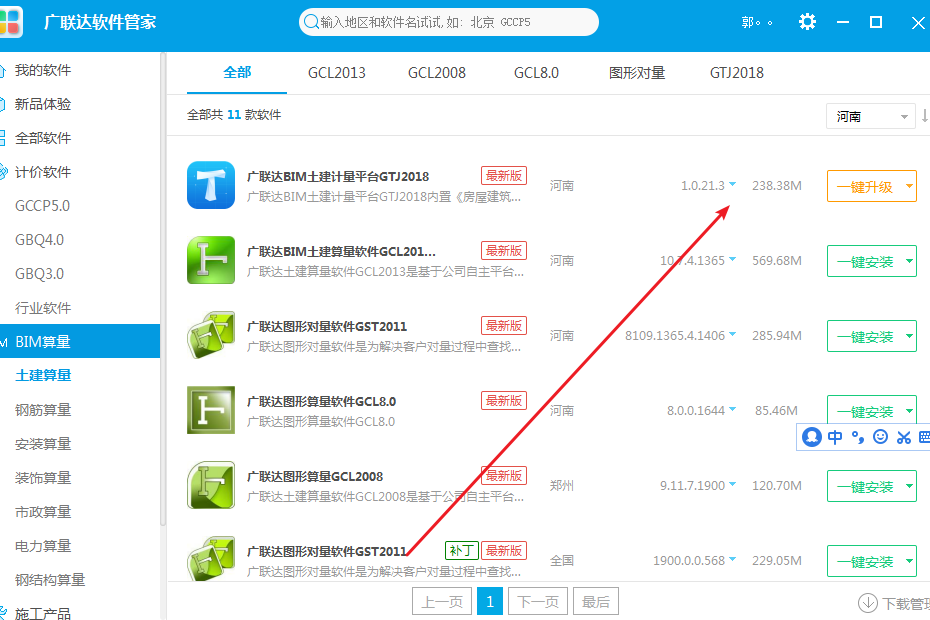
Task: Click the IME scissors tool icon
Action: [904, 437]
